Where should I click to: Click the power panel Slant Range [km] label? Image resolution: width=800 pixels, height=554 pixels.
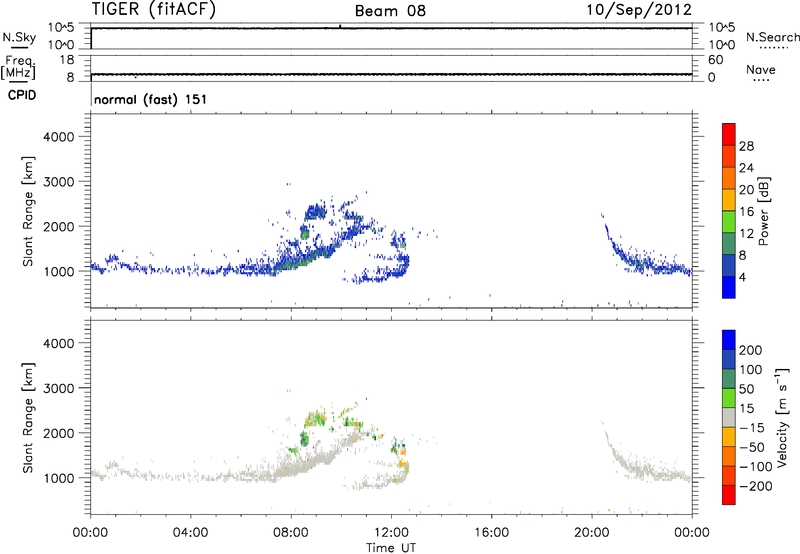28,211
